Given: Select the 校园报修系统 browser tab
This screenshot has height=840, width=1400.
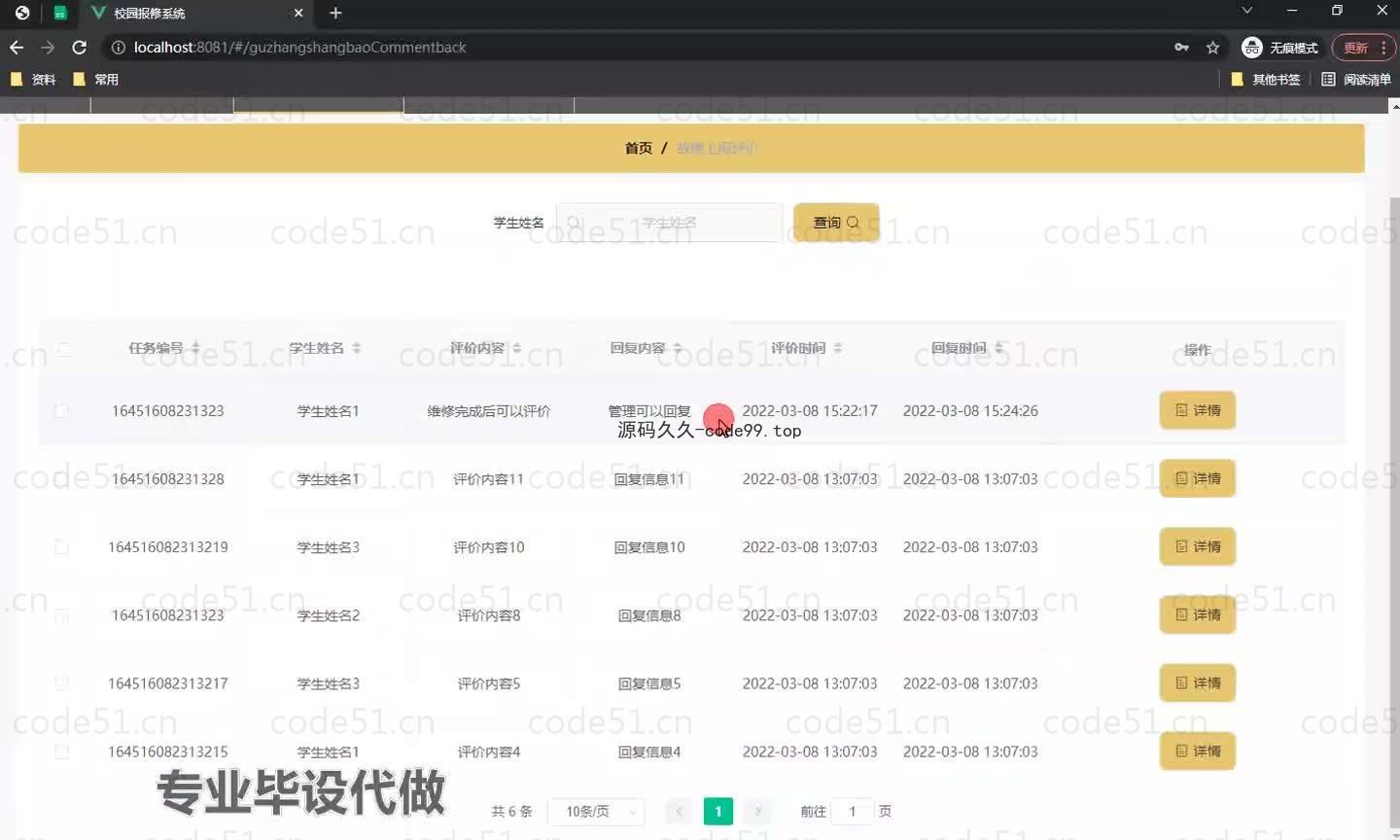Looking at the screenshot, I should click(x=194, y=14).
